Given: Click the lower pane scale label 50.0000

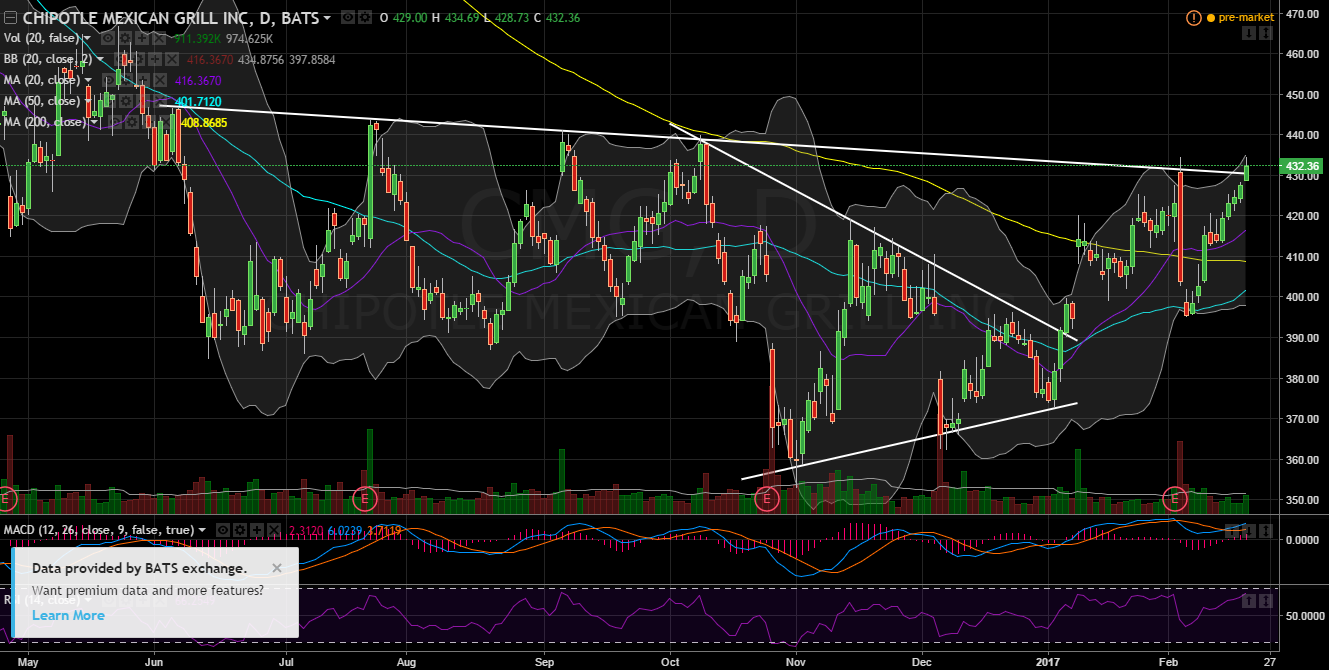Looking at the screenshot, I should [1306, 616].
